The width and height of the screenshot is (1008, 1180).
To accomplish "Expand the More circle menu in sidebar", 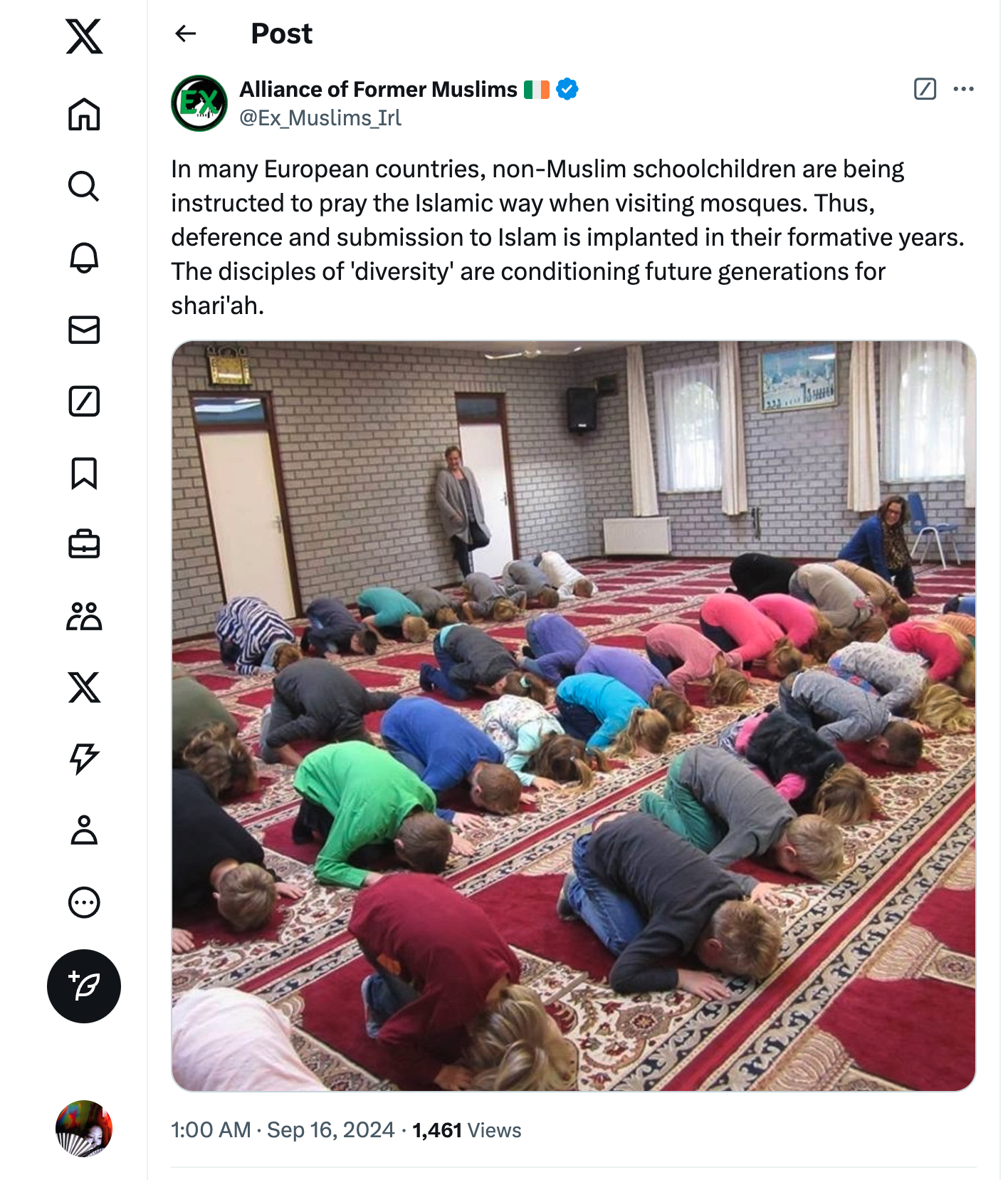I will 84,902.
